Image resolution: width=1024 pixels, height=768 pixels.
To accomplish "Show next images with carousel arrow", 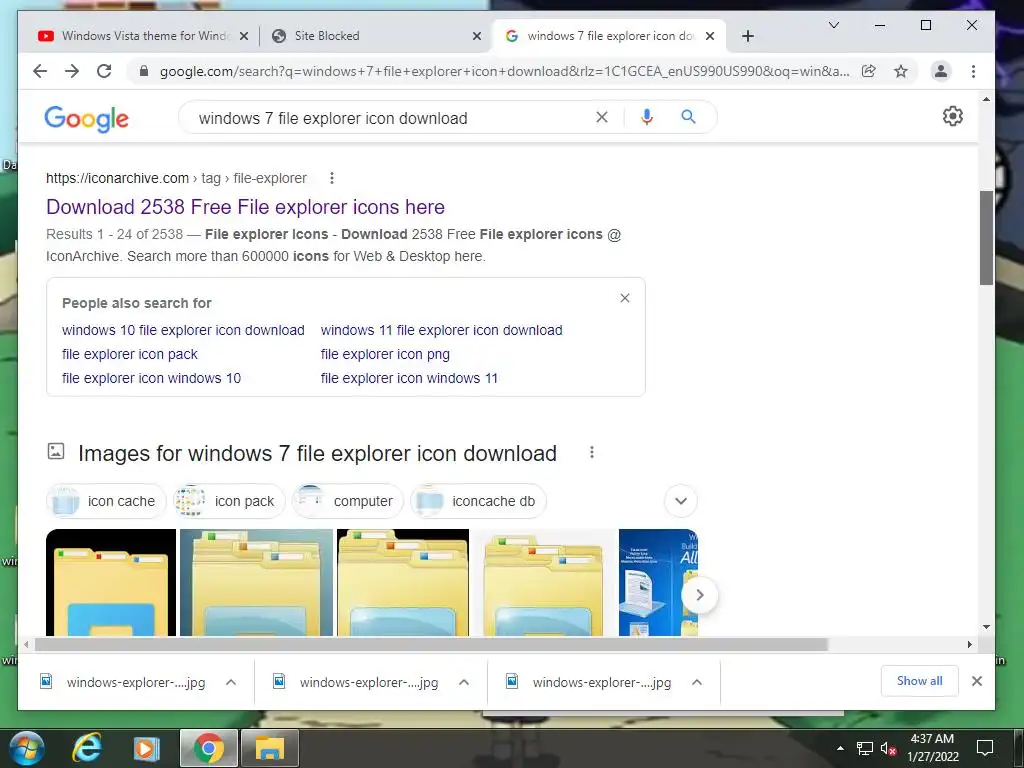I will click(699, 595).
